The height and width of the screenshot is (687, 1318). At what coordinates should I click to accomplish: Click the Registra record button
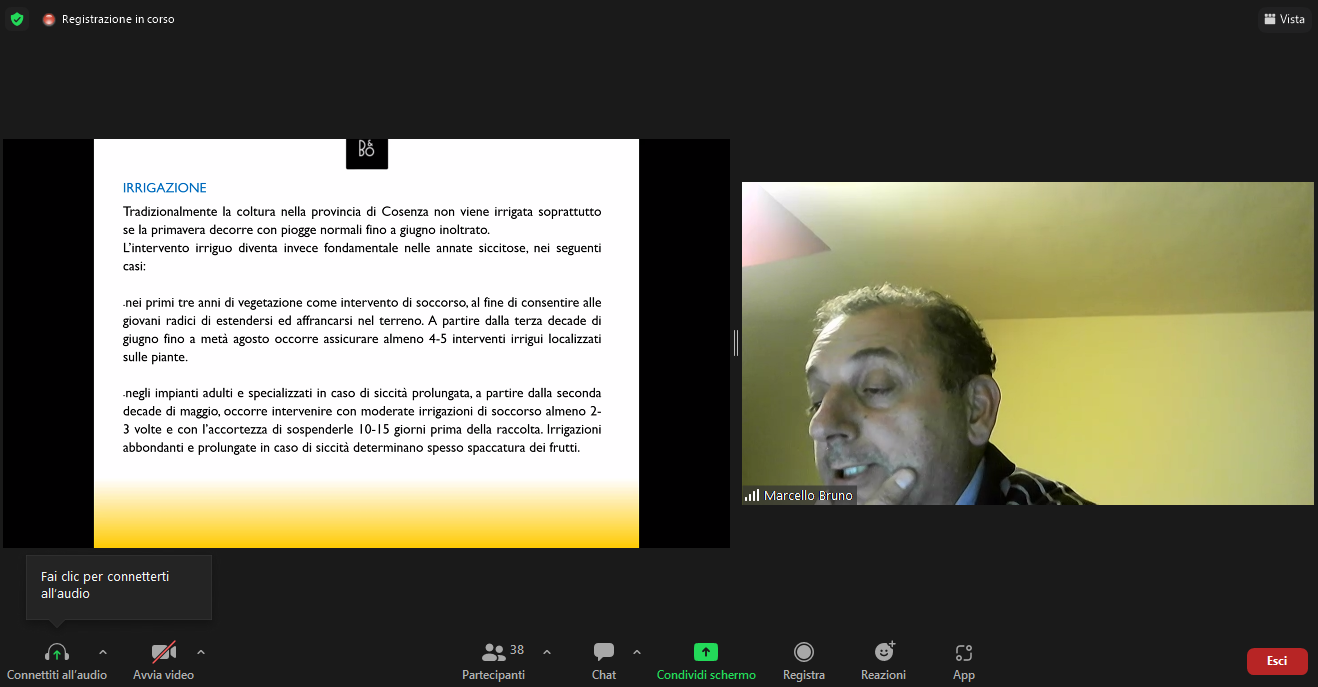[804, 661]
